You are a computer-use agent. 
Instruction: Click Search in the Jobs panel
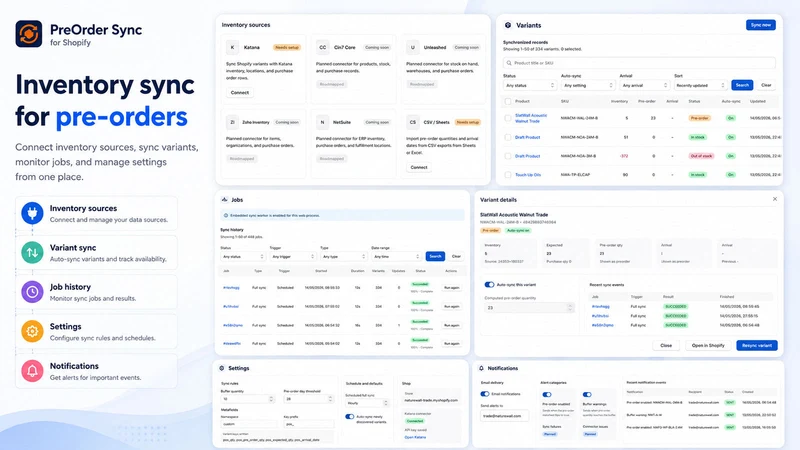click(435, 257)
